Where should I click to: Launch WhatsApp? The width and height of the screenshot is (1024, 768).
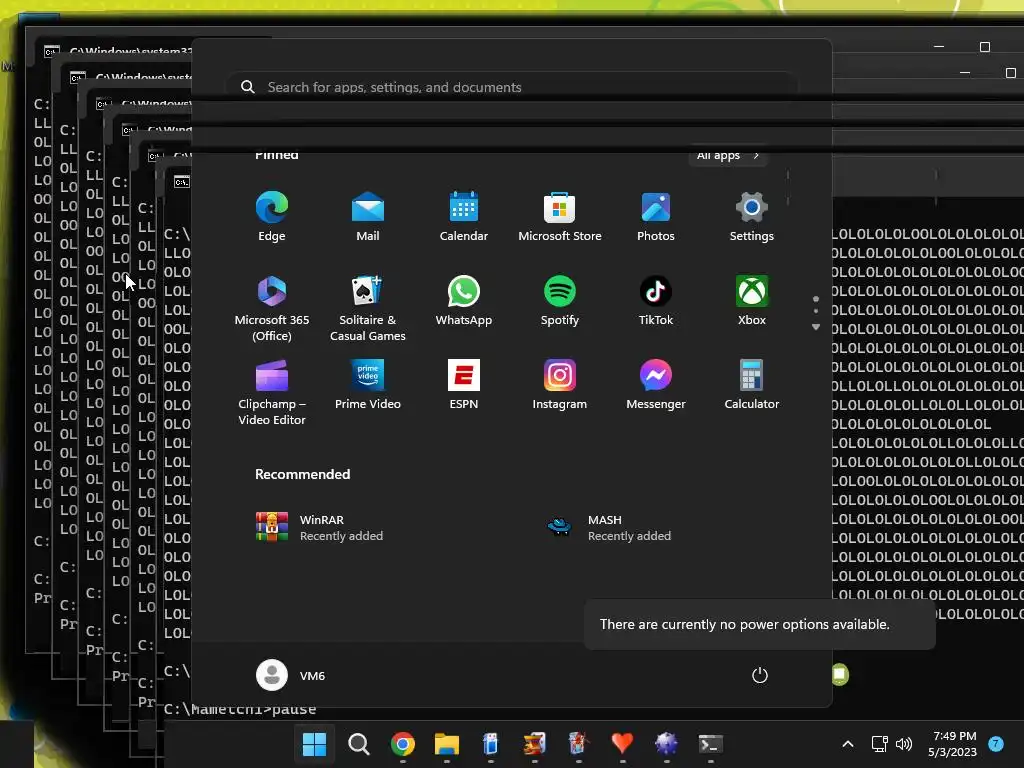coord(464,300)
